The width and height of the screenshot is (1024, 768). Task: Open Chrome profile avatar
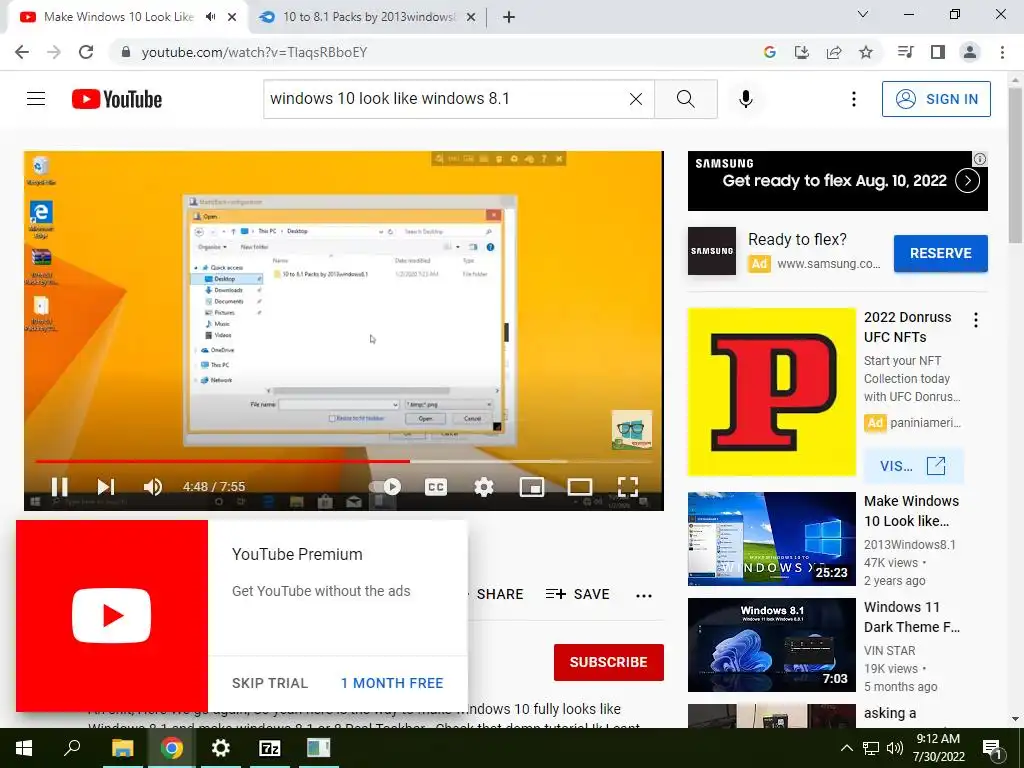[970, 52]
